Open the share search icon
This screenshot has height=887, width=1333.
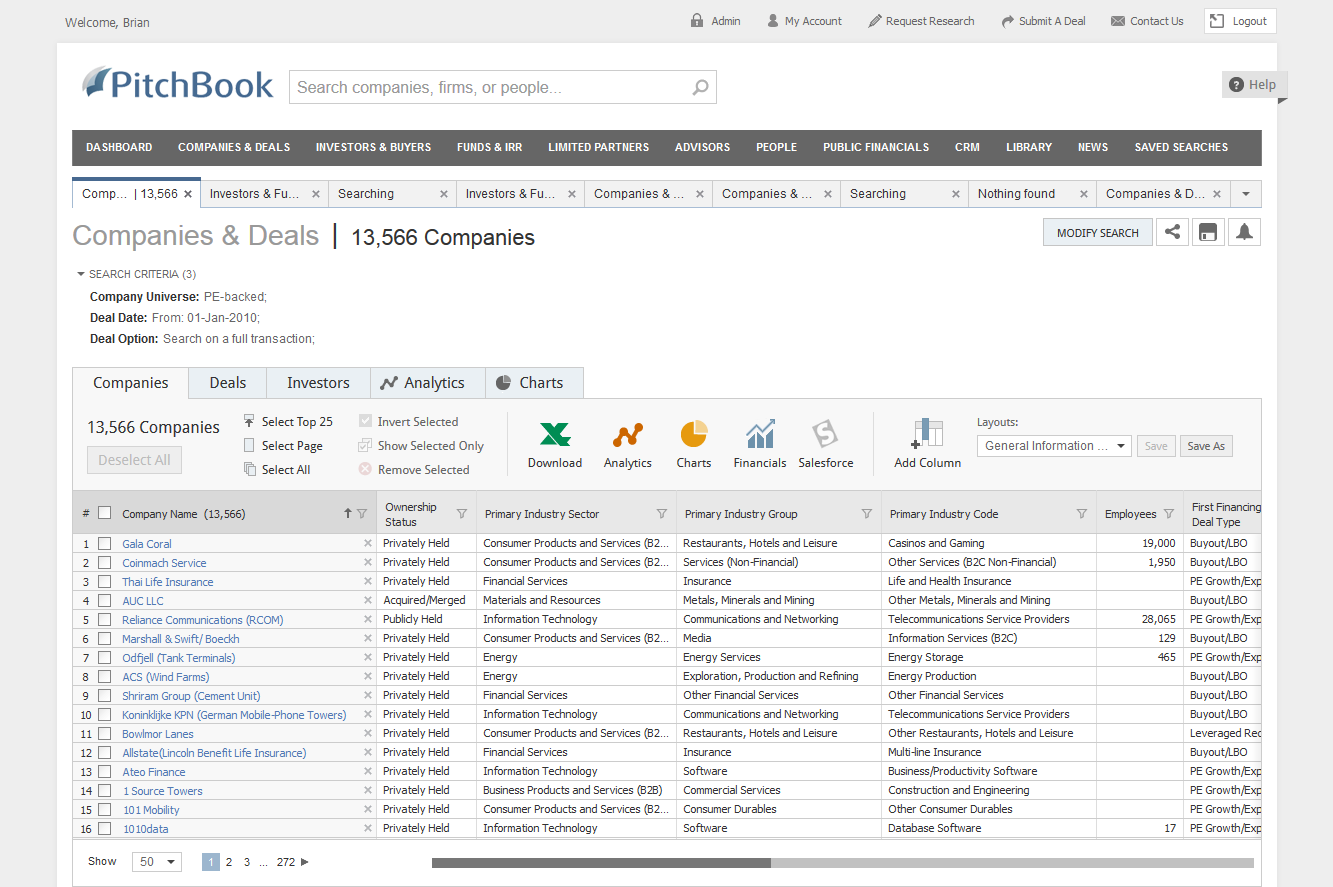(1172, 232)
